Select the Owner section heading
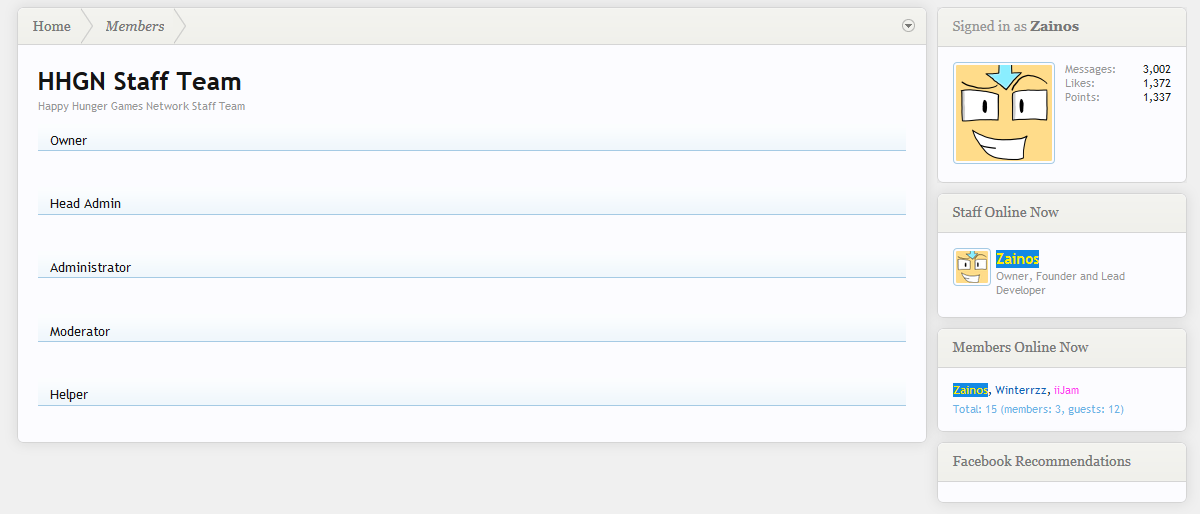Viewport: 1200px width, 514px height. tap(69, 141)
